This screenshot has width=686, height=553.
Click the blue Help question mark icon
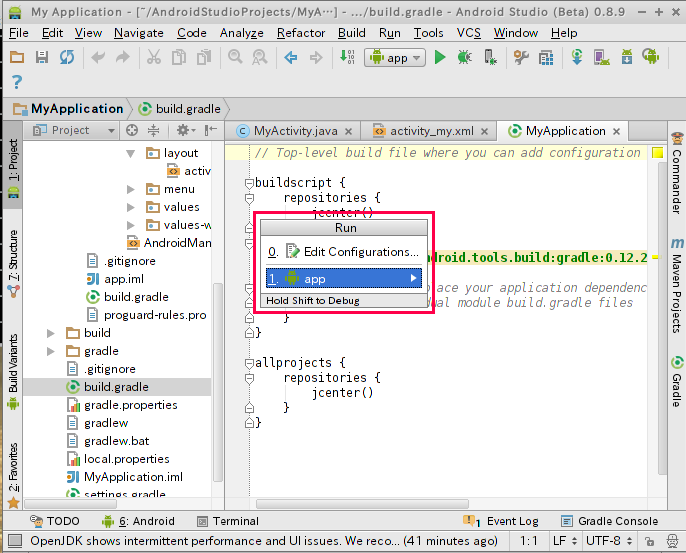(17, 82)
